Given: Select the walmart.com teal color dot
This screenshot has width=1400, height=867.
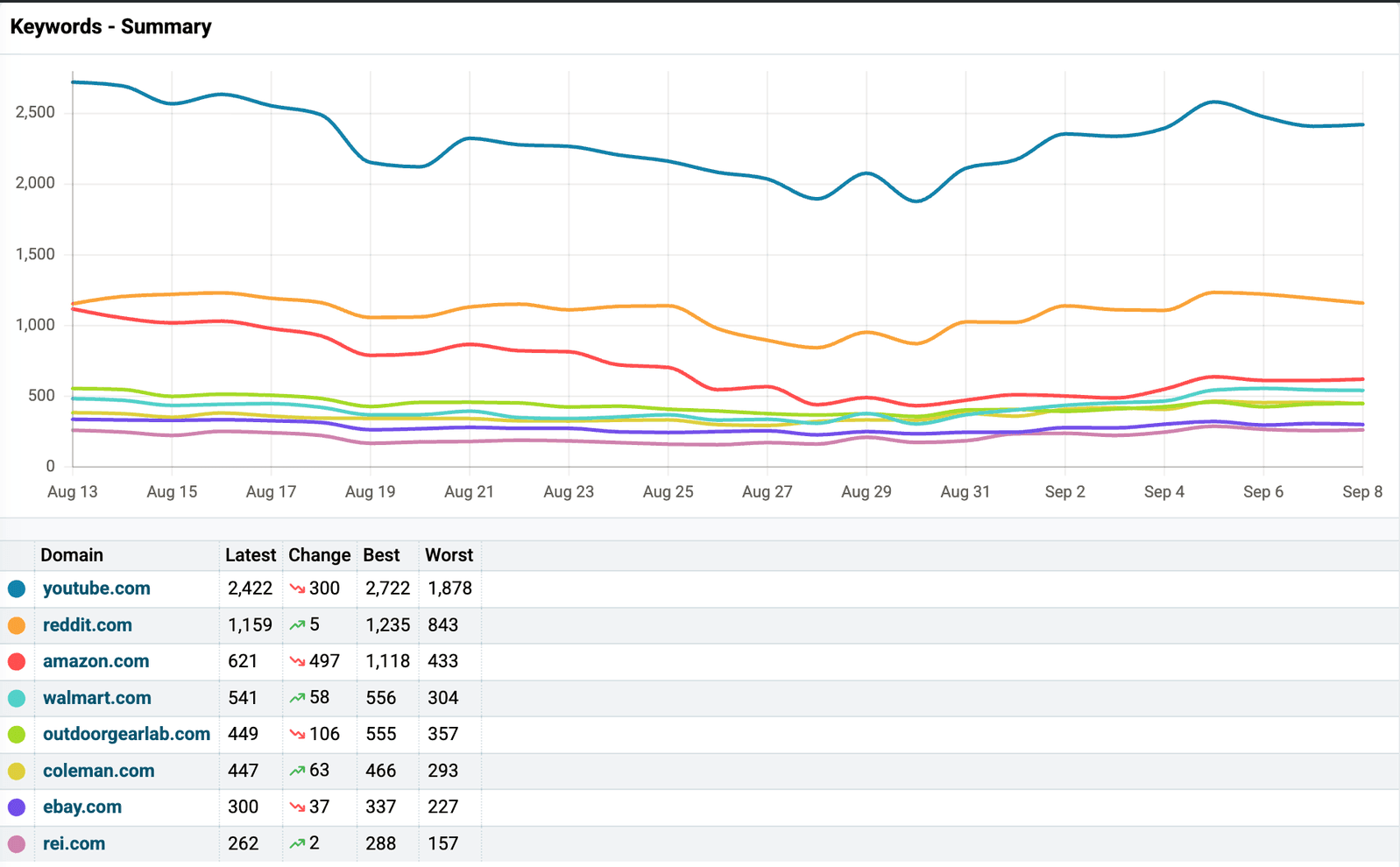Looking at the screenshot, I should pyautogui.click(x=17, y=698).
